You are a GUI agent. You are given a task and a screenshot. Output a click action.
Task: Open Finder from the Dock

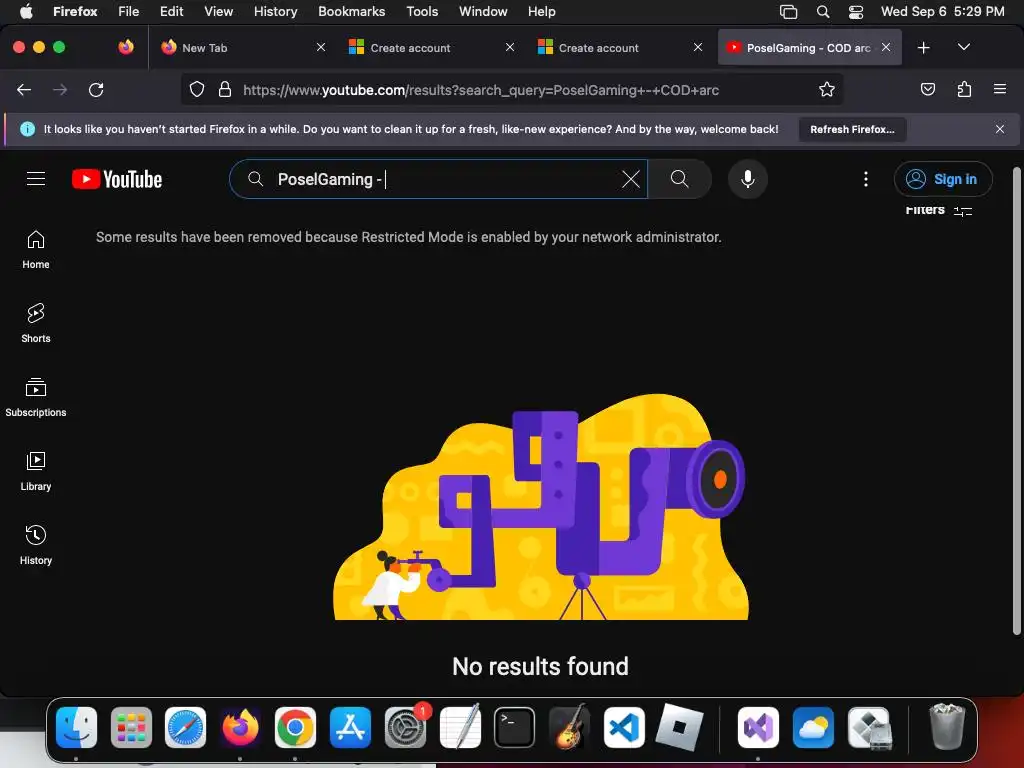76,727
